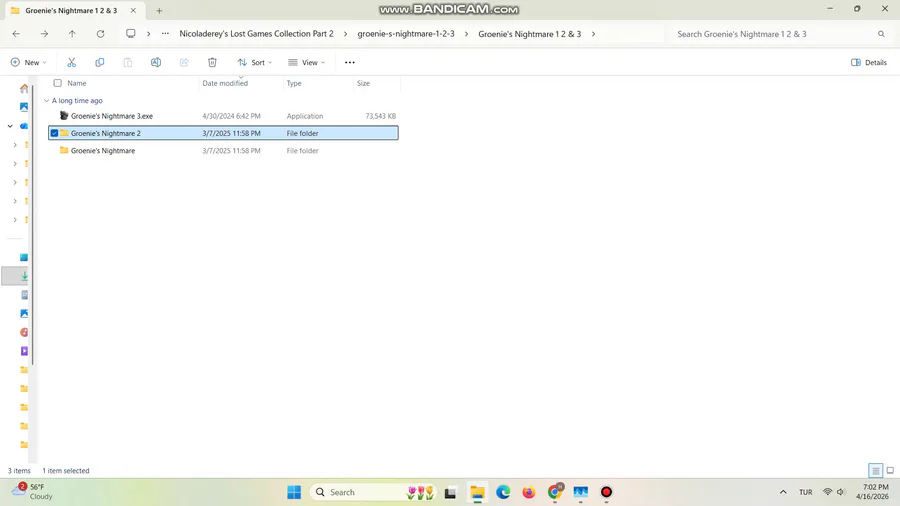The width and height of the screenshot is (900, 506).
Task: Select the Groenie's Nightmare folder
Action: pyautogui.click(x=103, y=151)
